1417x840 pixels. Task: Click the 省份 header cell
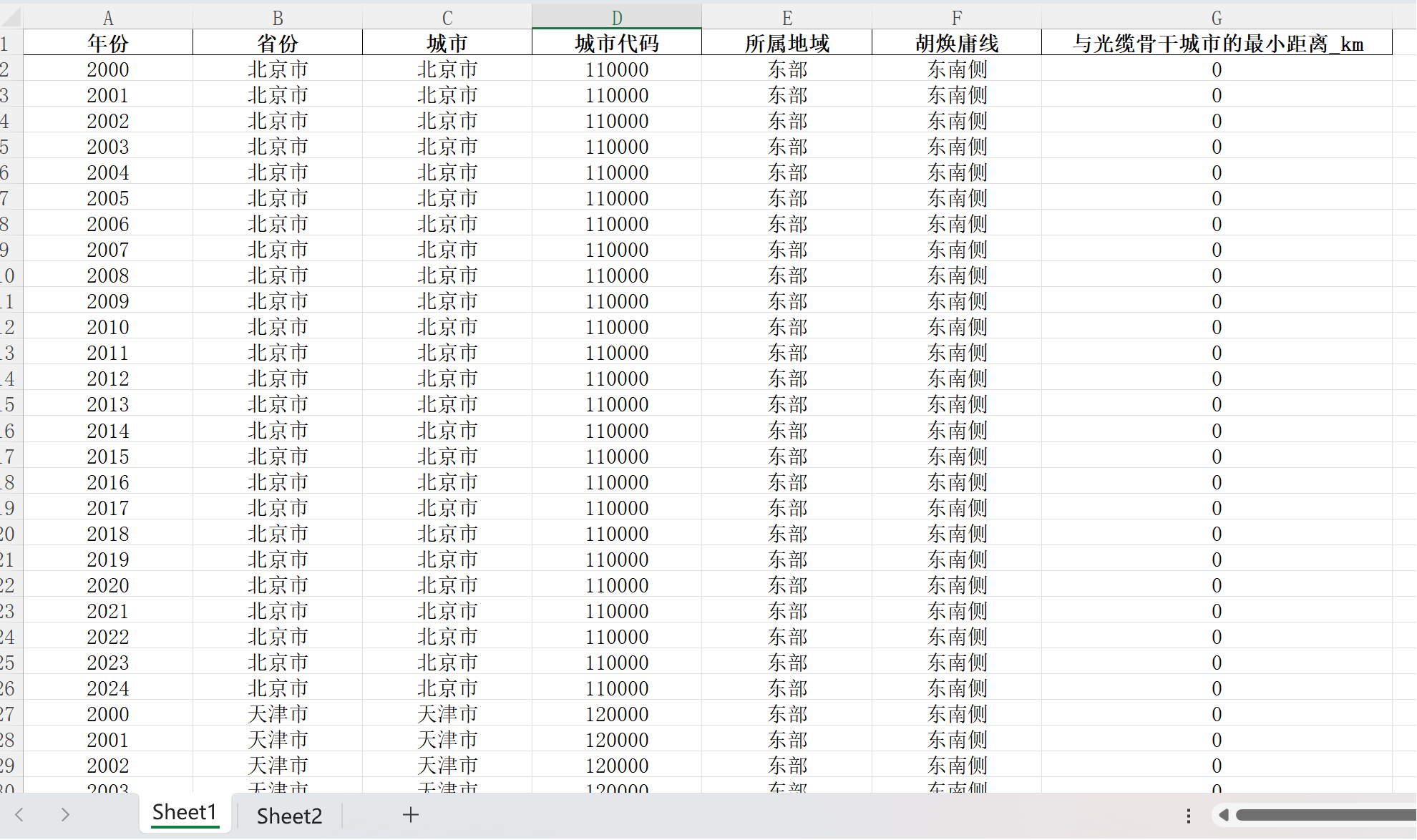278,44
